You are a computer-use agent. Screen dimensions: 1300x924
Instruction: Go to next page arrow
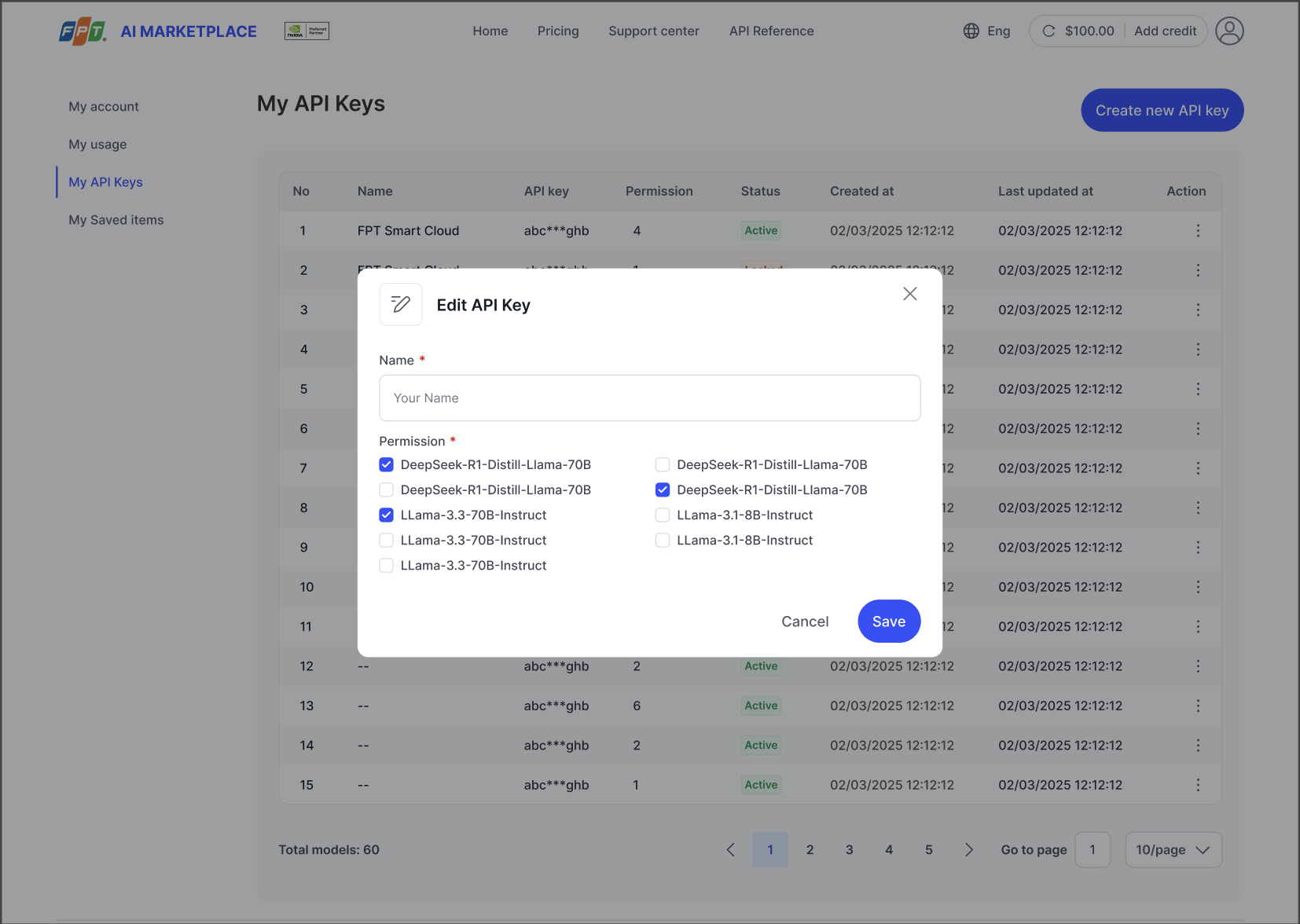[968, 850]
